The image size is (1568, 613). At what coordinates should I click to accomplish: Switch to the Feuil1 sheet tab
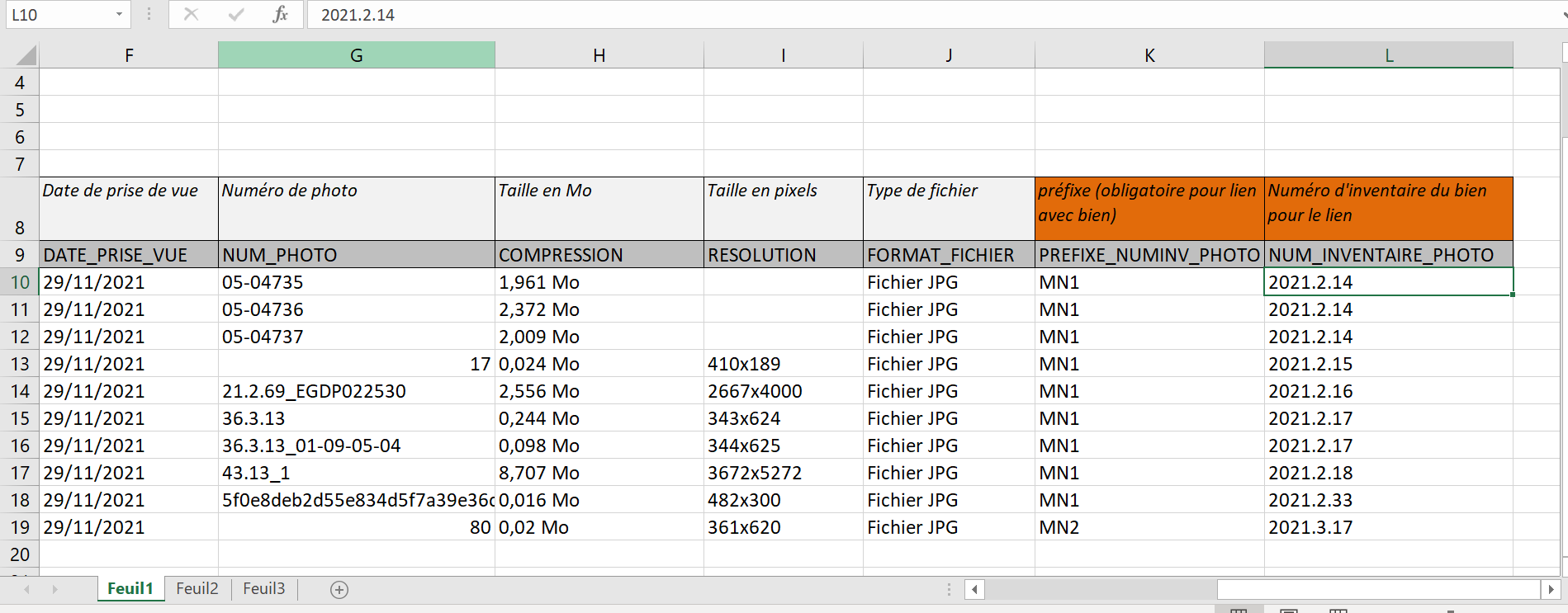[x=130, y=588]
